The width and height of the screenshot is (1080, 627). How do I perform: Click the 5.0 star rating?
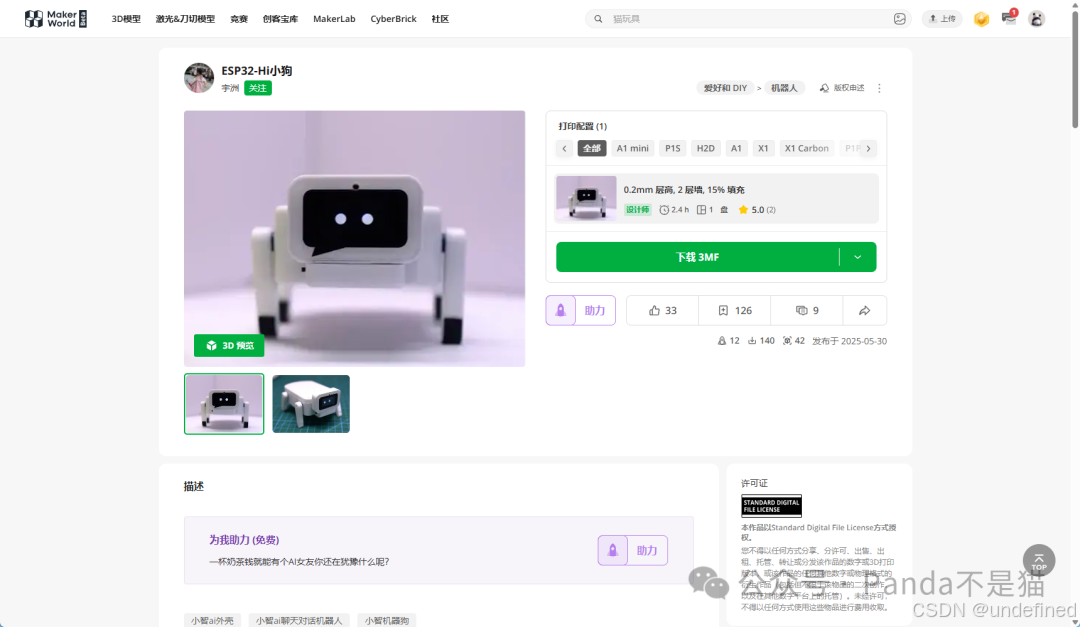[757, 209]
